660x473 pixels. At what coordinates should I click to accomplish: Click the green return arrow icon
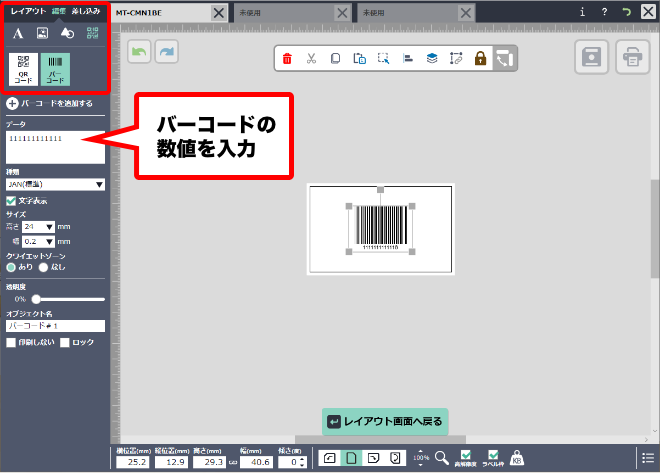tap(626, 12)
